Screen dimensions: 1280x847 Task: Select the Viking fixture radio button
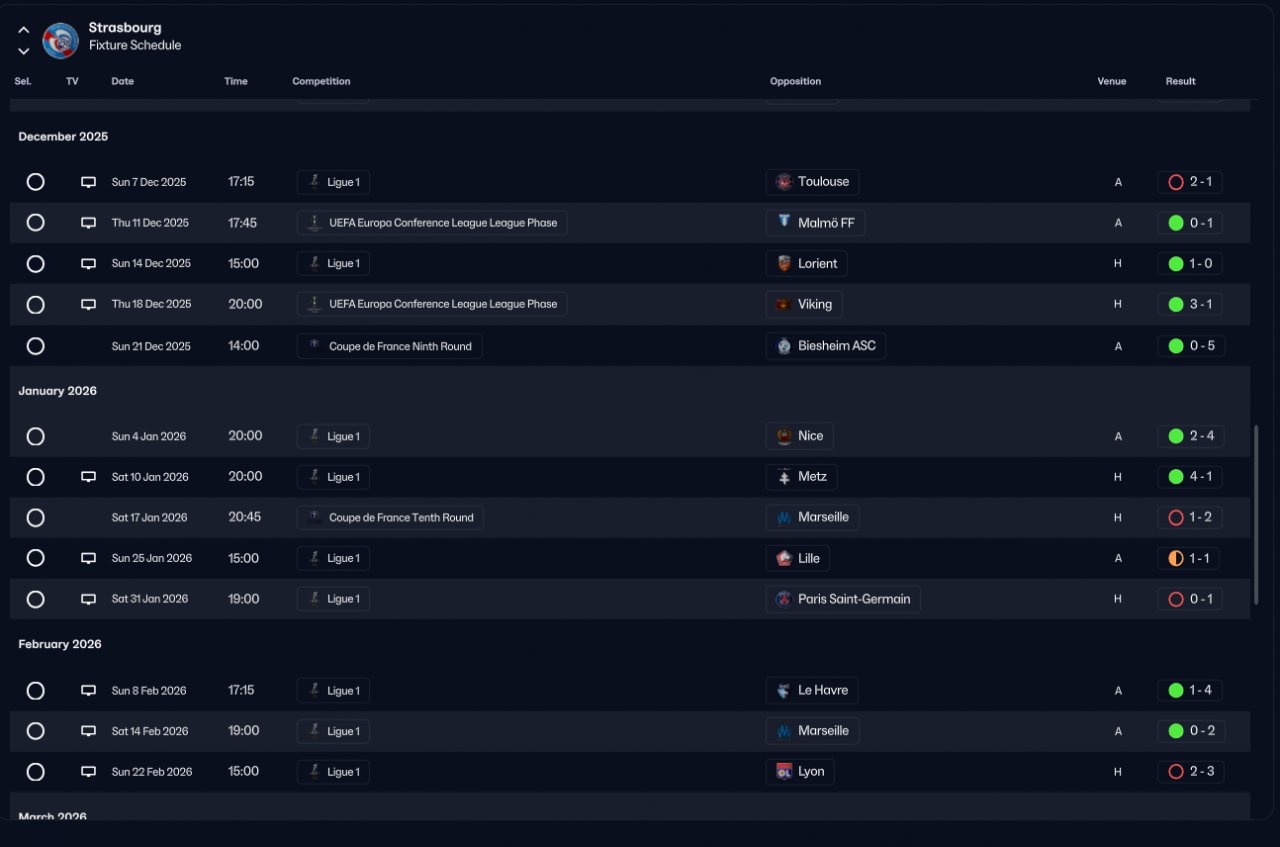[x=36, y=304]
